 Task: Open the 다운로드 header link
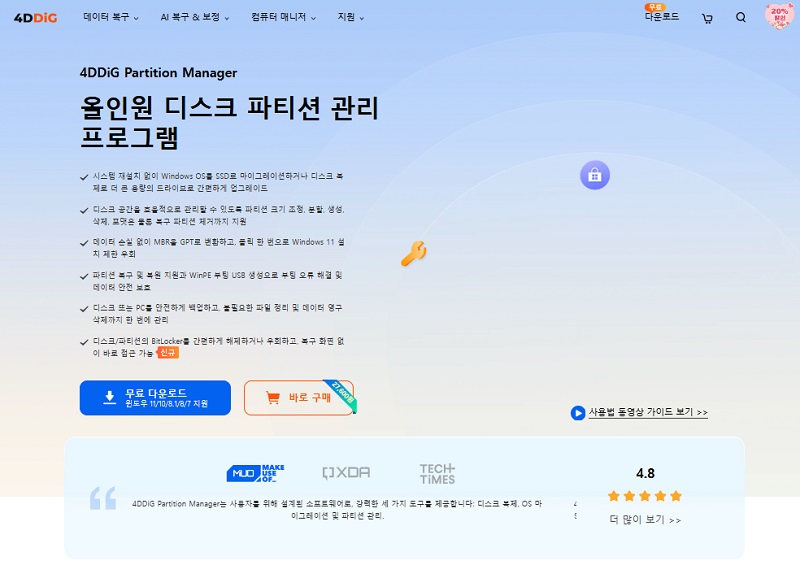[662, 17]
